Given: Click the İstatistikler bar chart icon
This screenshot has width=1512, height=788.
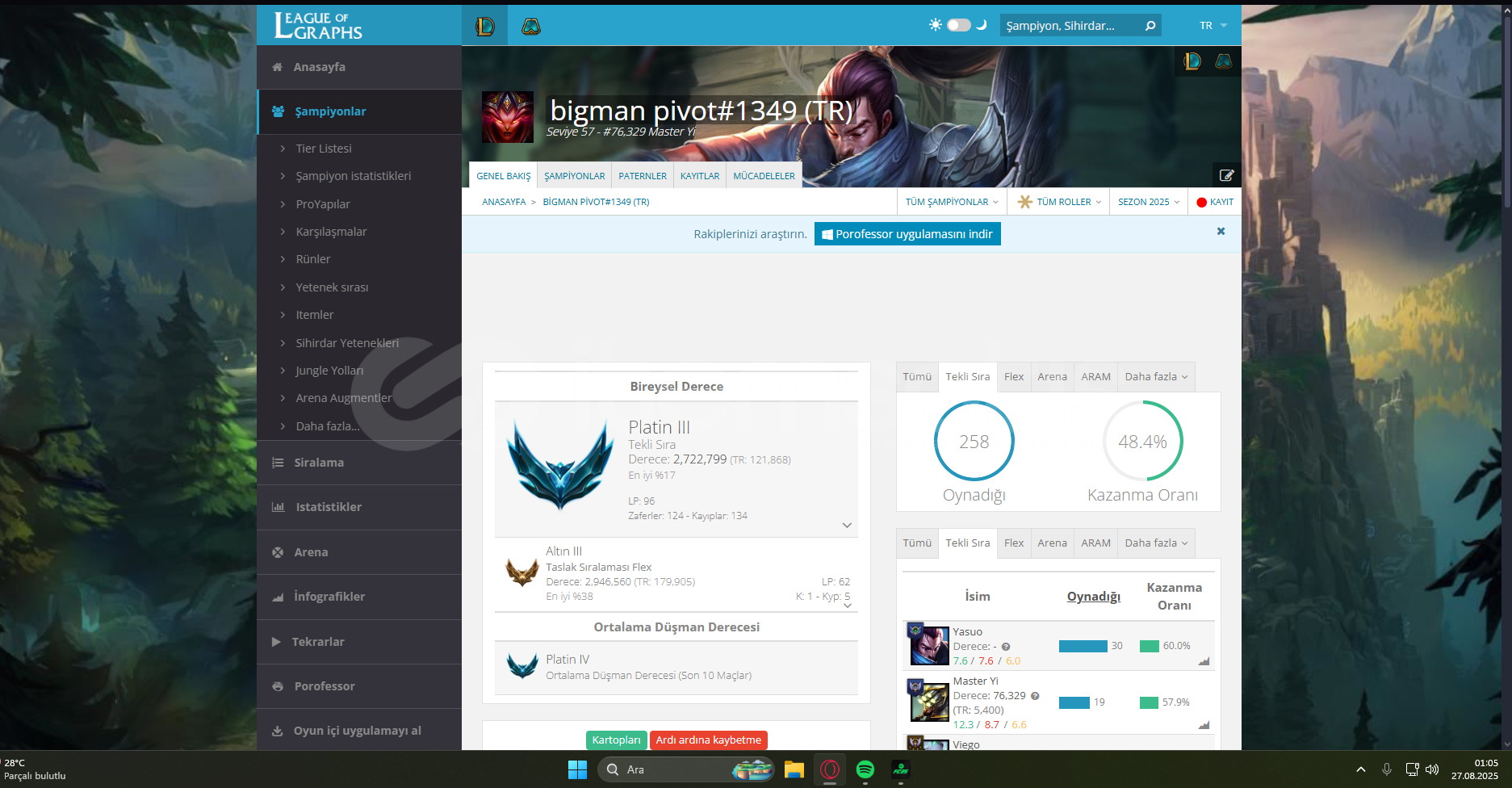Looking at the screenshot, I should (278, 507).
